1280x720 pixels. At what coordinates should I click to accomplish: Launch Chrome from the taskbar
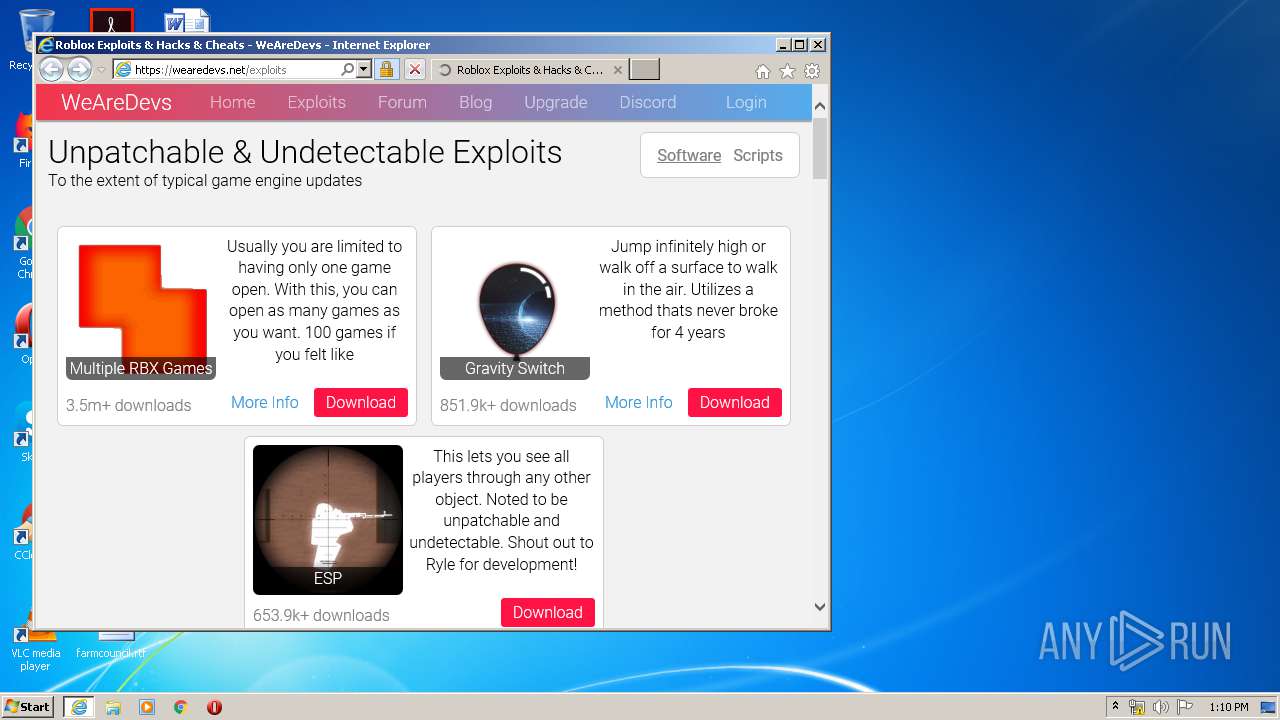[181, 707]
